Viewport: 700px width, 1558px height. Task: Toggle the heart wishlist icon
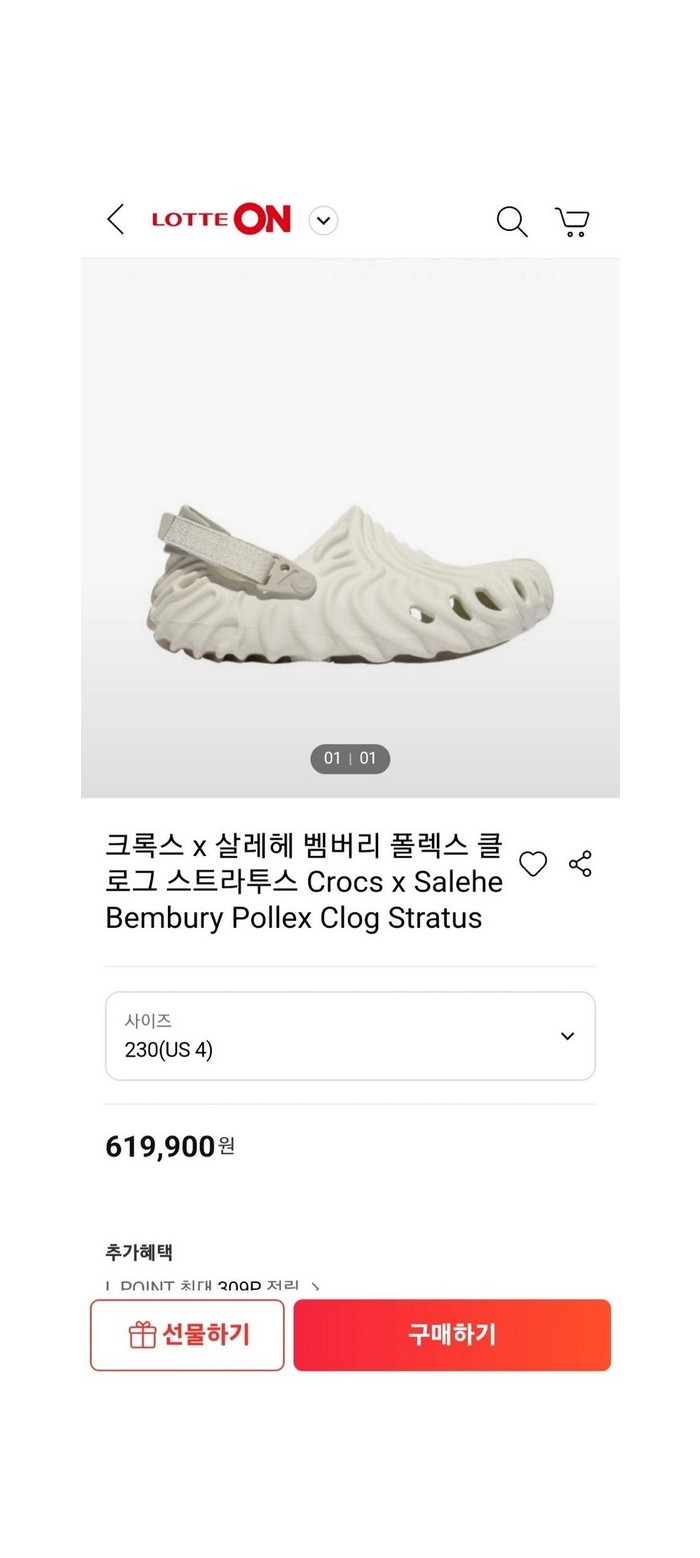[533, 864]
